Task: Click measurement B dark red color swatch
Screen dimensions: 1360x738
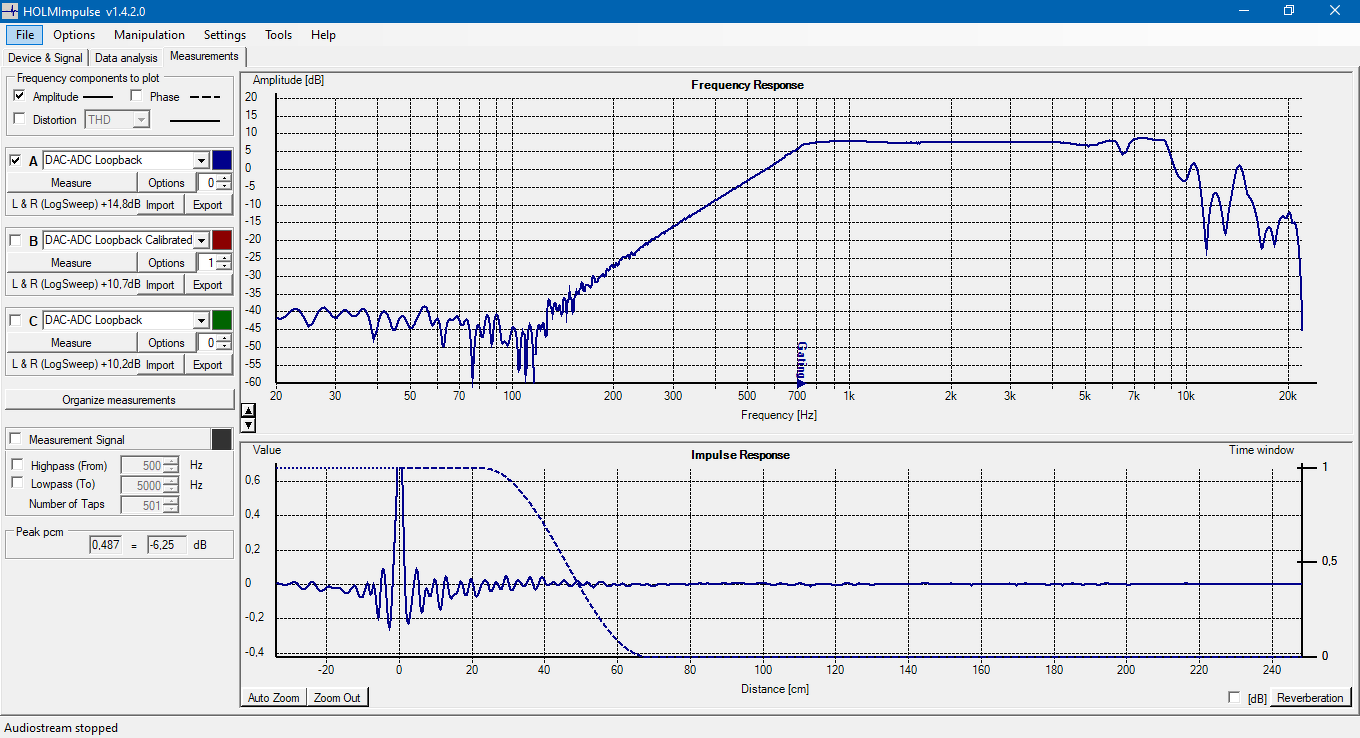Action: (222, 240)
